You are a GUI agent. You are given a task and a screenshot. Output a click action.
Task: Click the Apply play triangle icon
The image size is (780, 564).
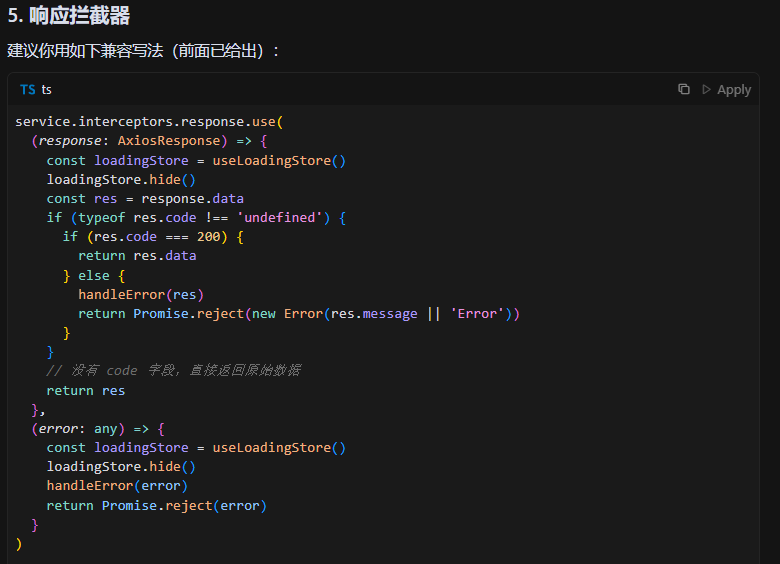[706, 90]
